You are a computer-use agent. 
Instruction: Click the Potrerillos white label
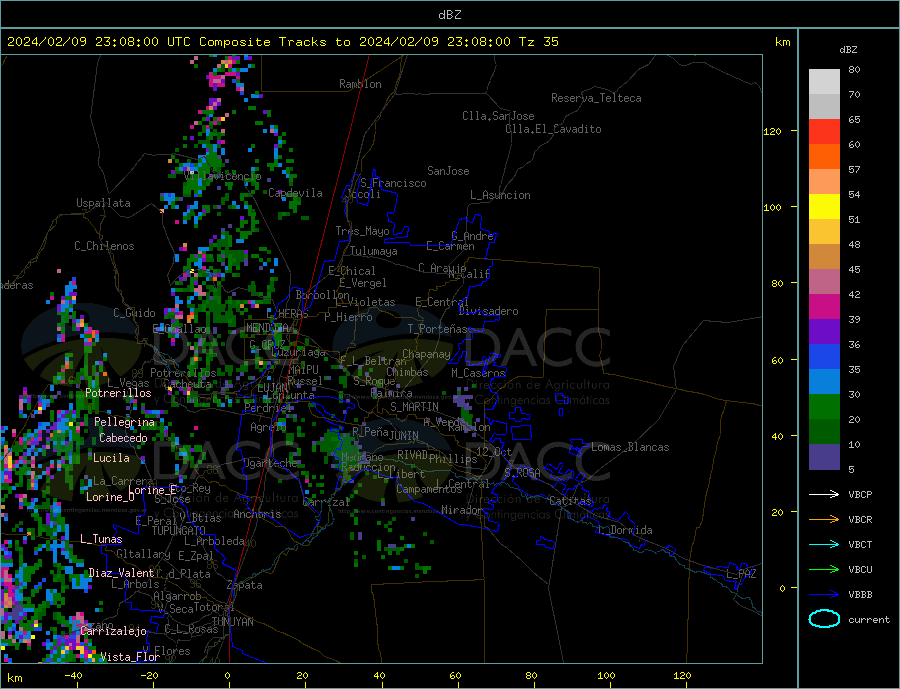118,393
